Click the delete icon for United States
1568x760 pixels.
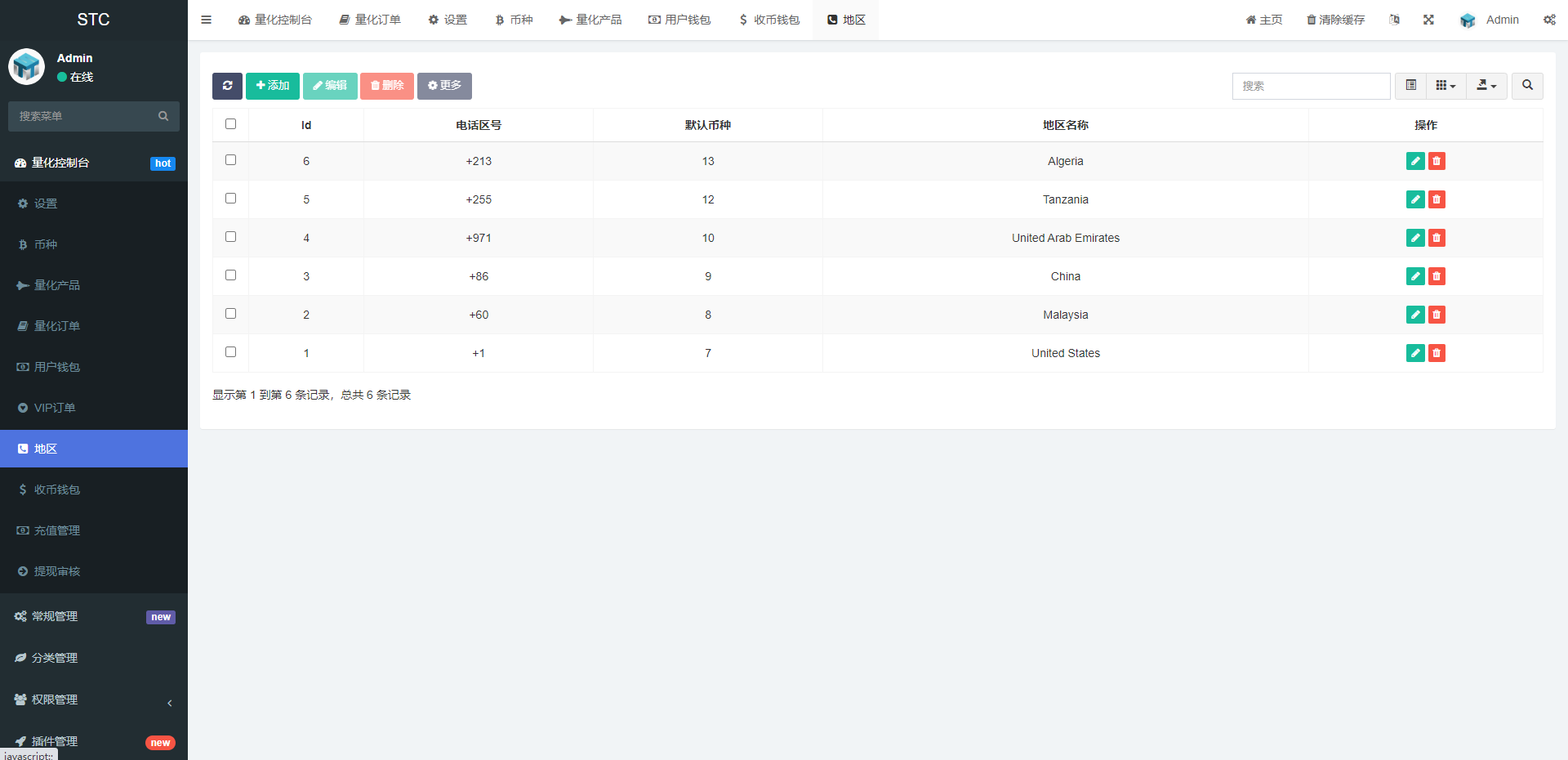(x=1437, y=353)
